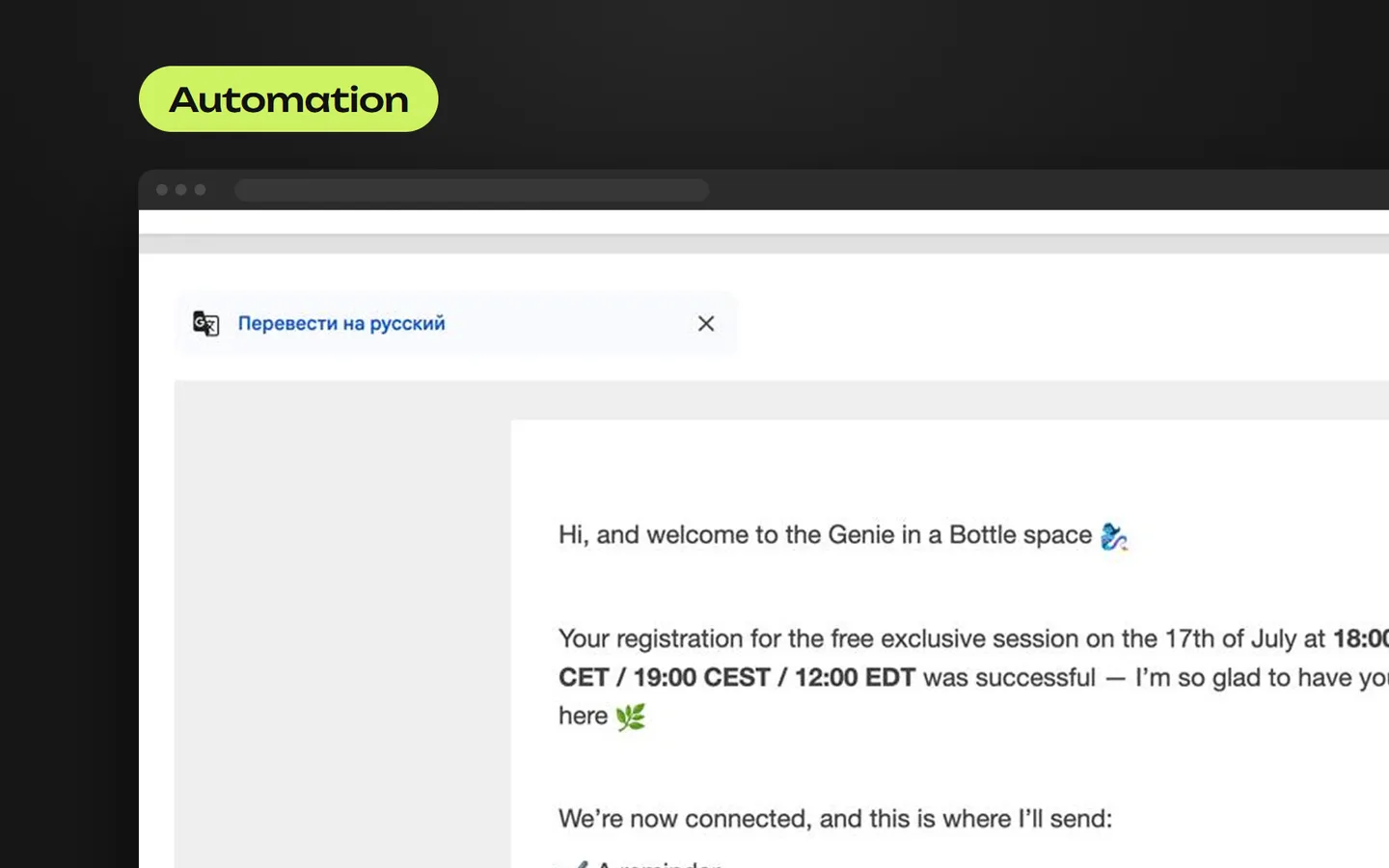This screenshot has height=868, width=1389.
Task: Click the 'Hi, and welcome to the Genie' line
Action: [843, 535]
